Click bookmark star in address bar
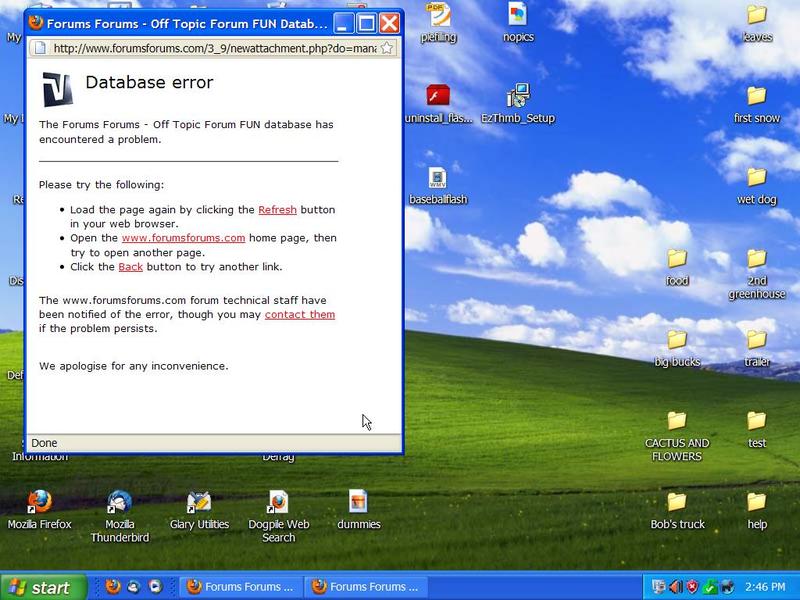Screen dimensions: 800x600 click(387, 48)
